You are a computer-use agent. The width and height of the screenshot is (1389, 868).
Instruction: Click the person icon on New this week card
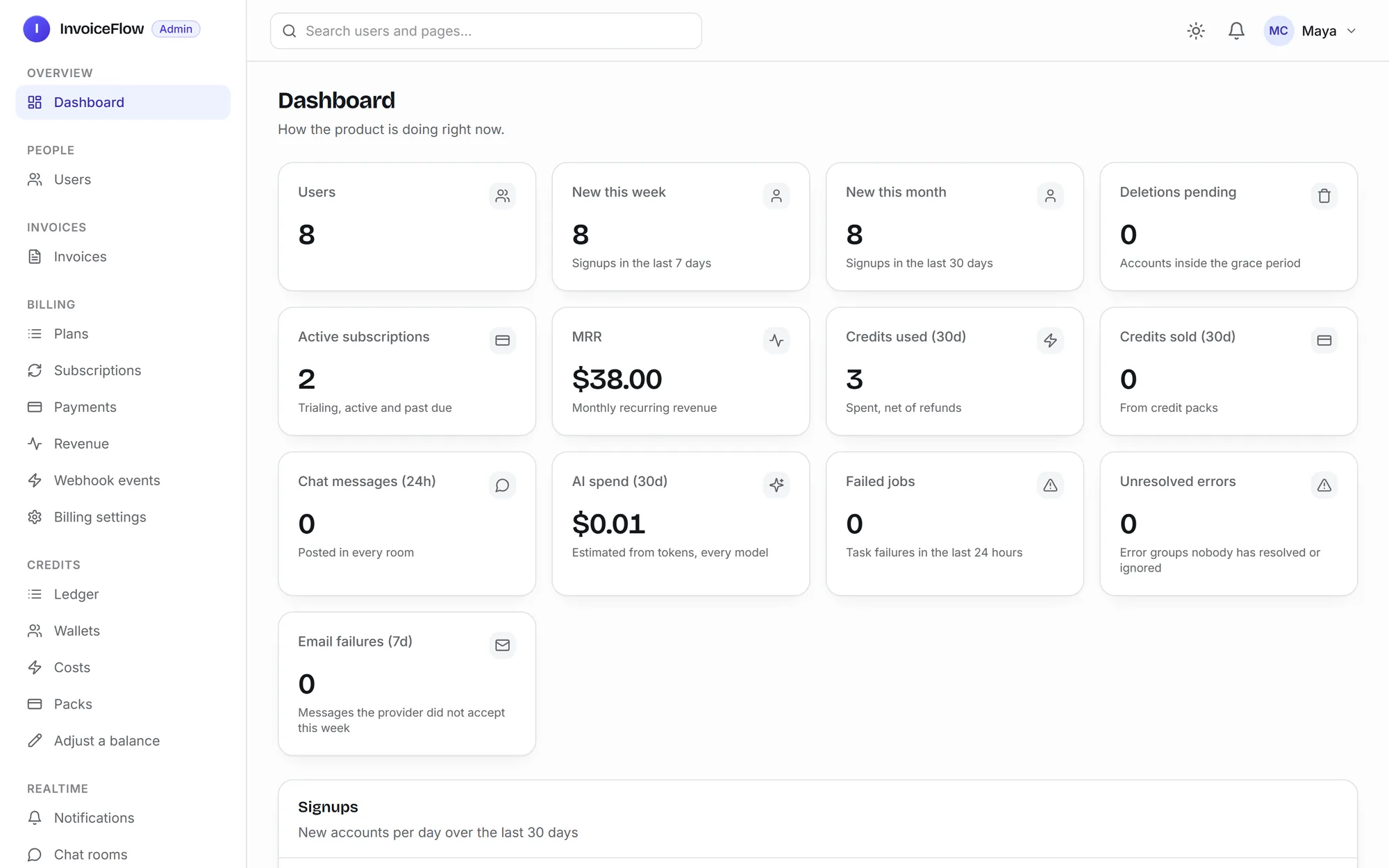776,196
